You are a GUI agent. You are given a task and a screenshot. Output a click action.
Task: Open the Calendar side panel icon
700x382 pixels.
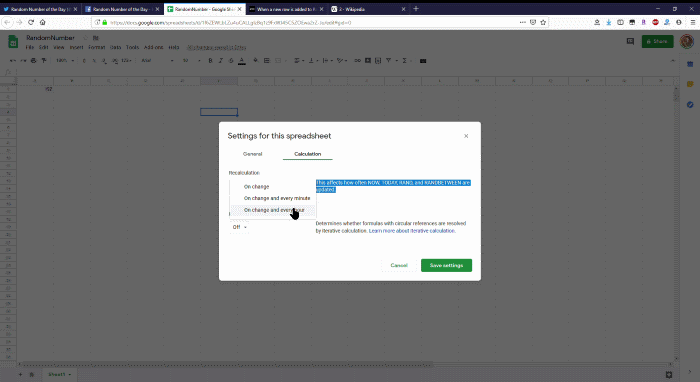690,64
